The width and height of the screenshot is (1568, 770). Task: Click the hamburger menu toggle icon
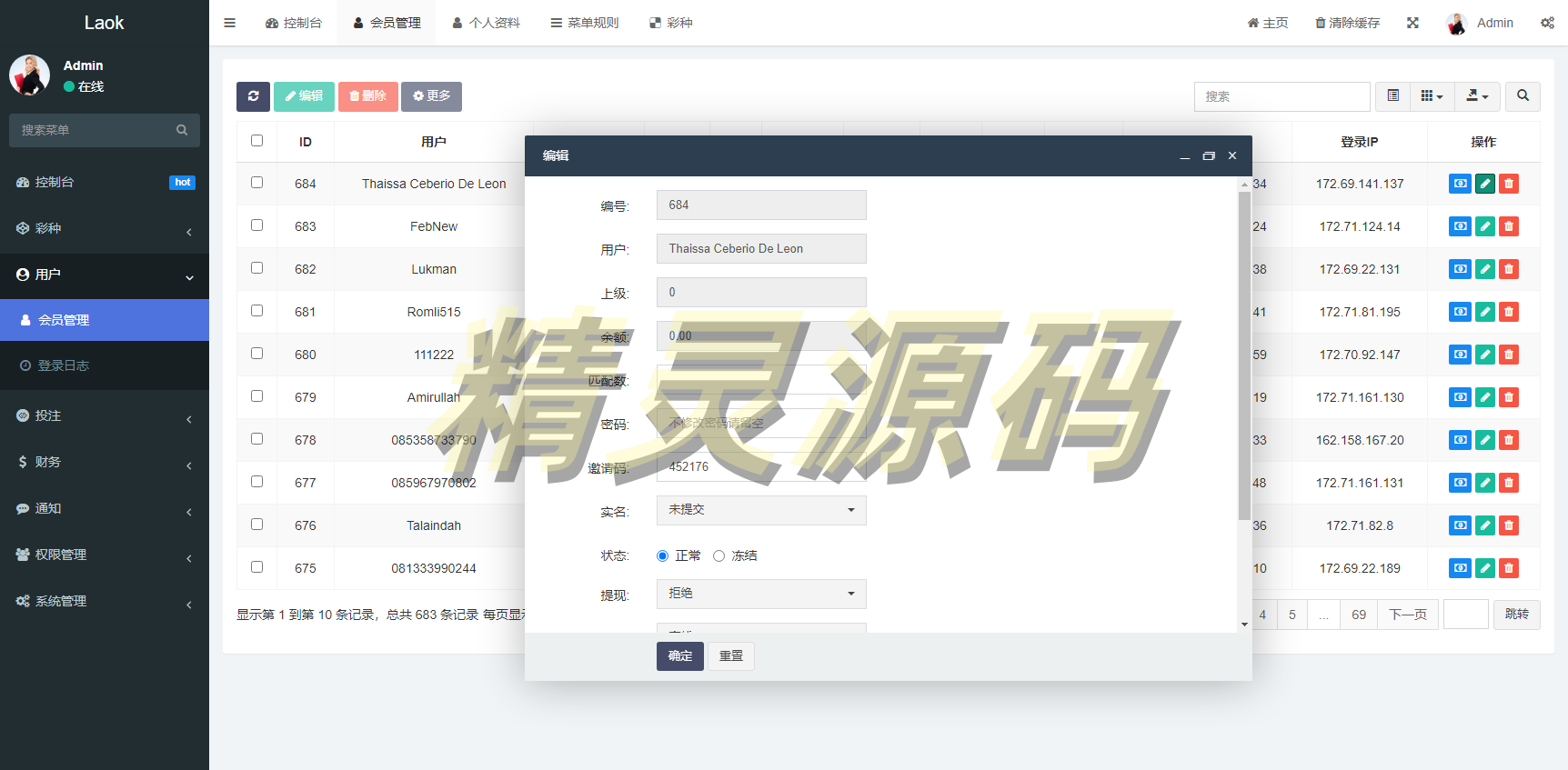pyautogui.click(x=229, y=23)
